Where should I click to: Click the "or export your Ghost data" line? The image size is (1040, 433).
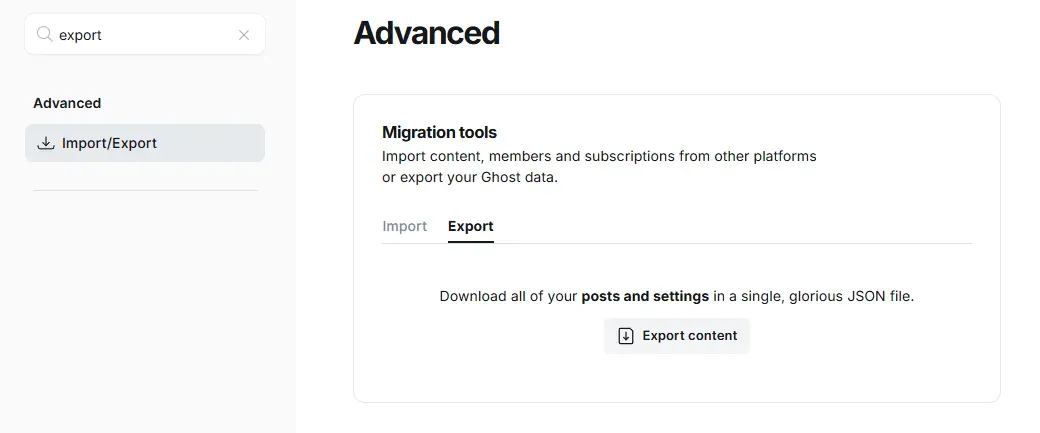coord(469,178)
